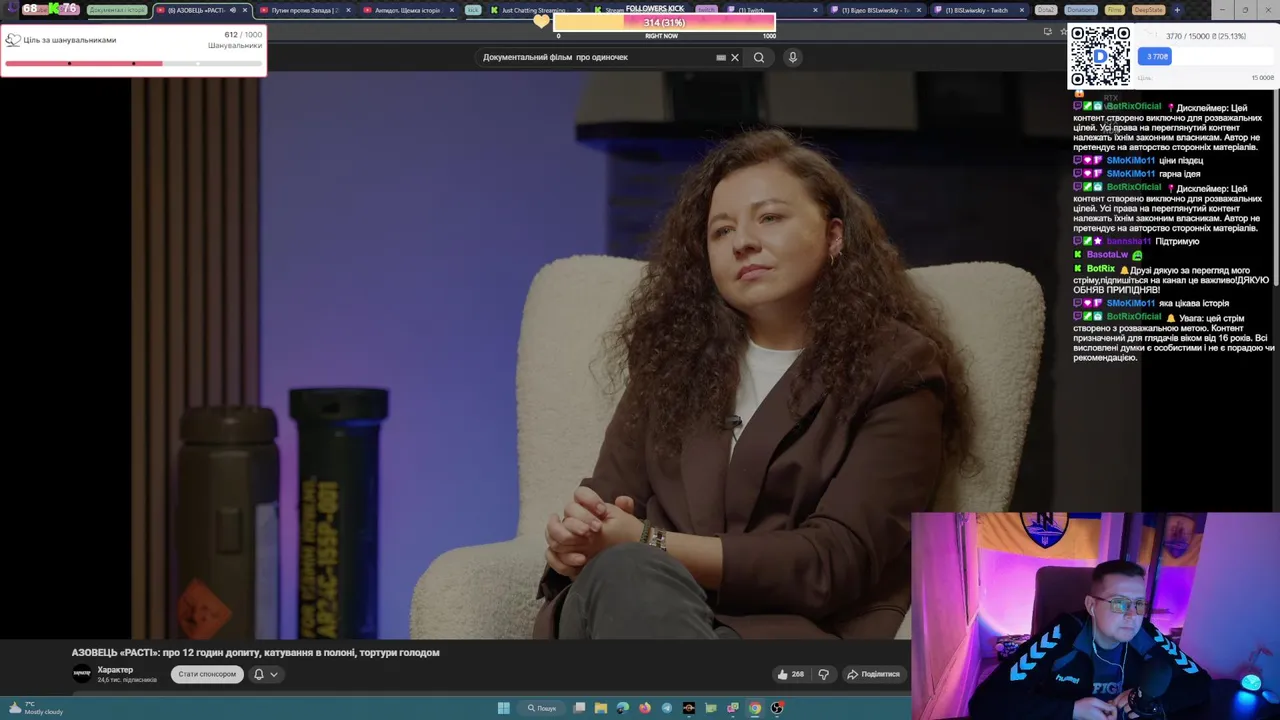
Task: Open the Windows Start menu
Action: (504, 708)
